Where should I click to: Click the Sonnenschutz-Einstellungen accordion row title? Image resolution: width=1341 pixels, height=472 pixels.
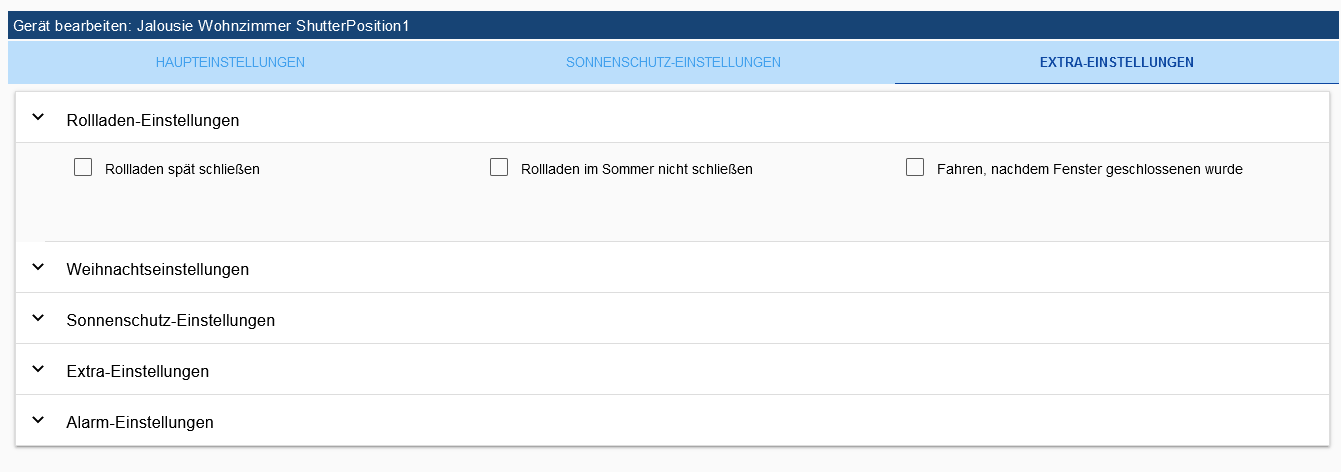pyautogui.click(x=171, y=321)
